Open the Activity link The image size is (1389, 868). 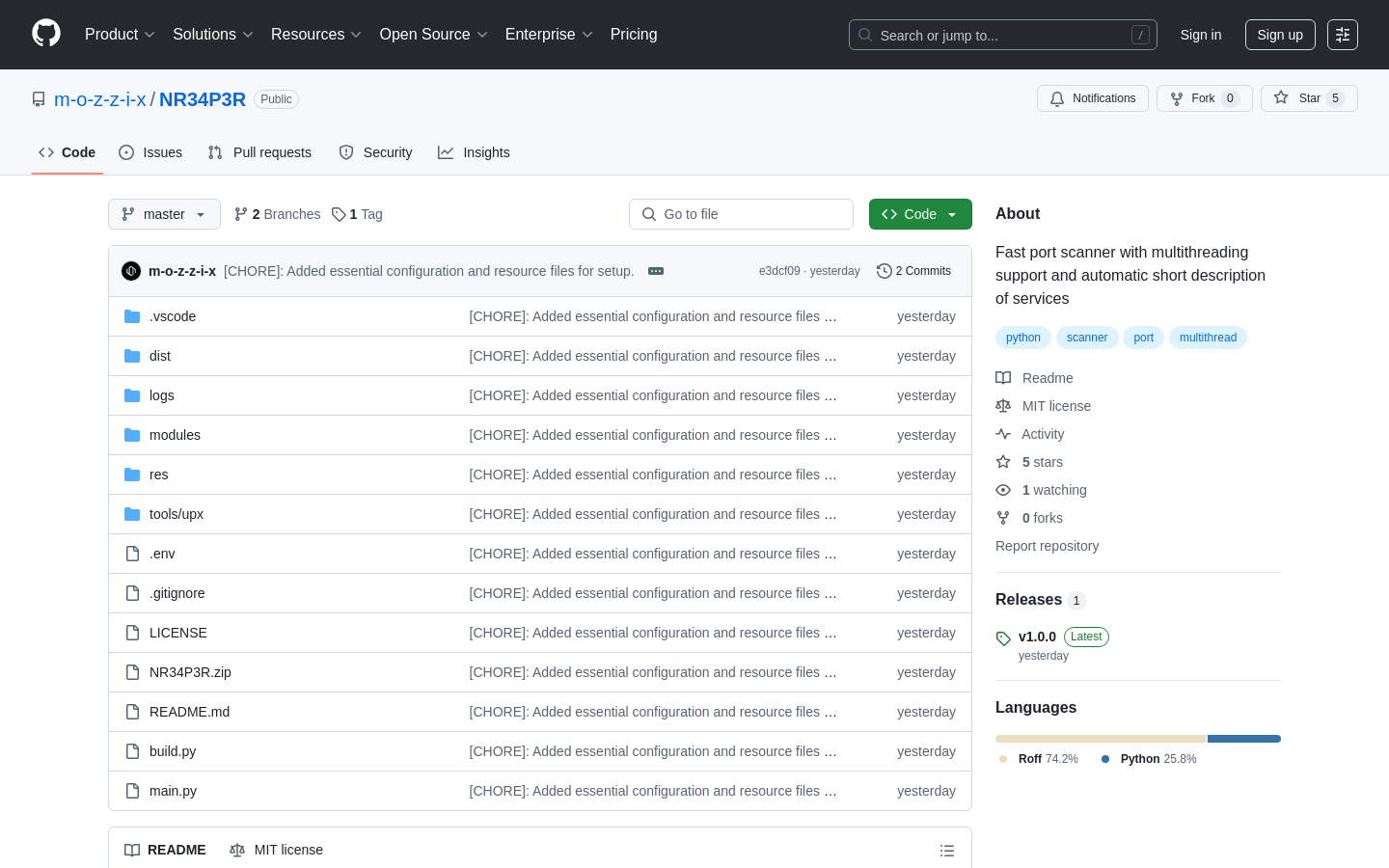(x=1030, y=434)
